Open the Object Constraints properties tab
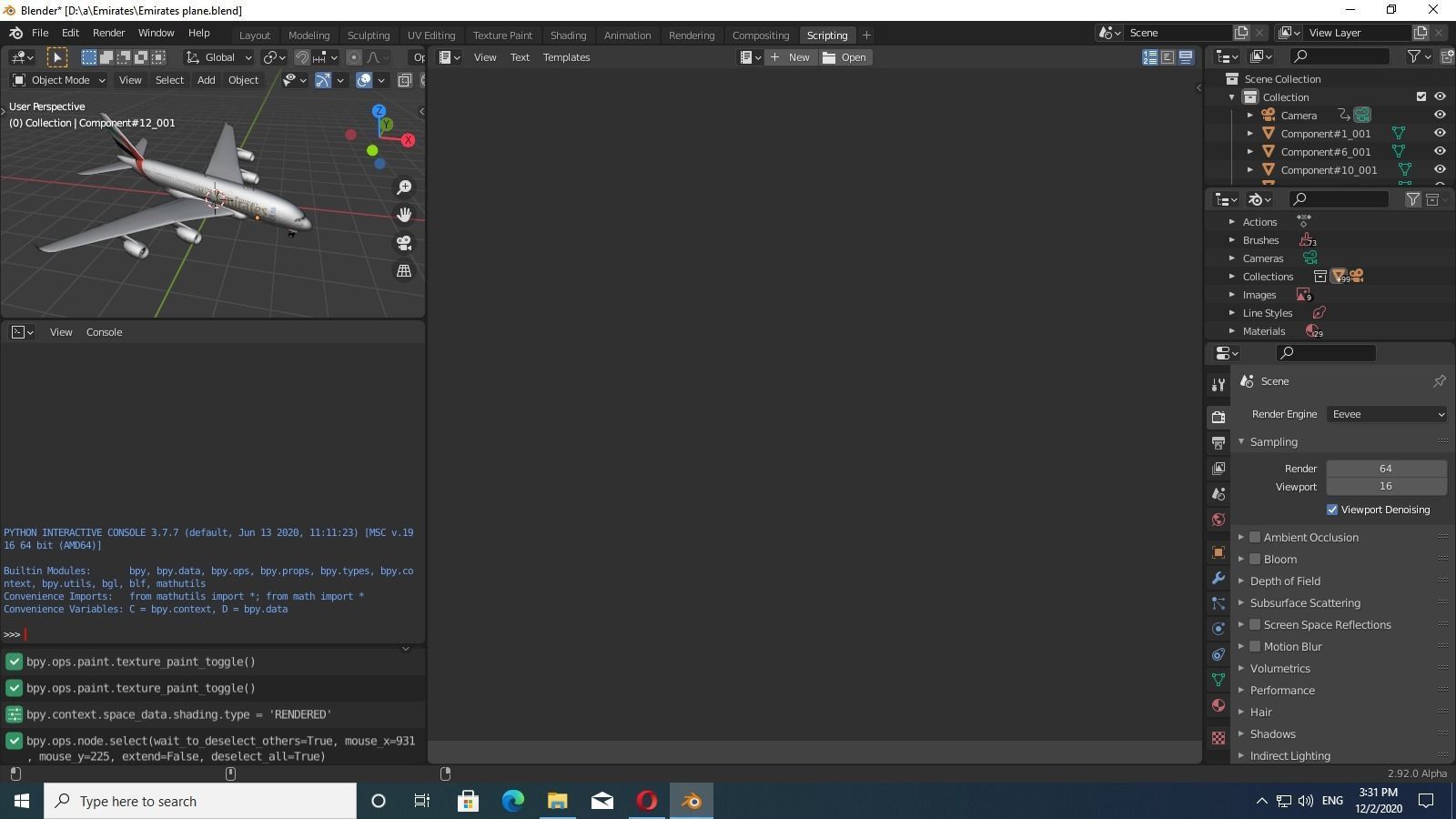The height and width of the screenshot is (819, 1456). pos(1218,654)
